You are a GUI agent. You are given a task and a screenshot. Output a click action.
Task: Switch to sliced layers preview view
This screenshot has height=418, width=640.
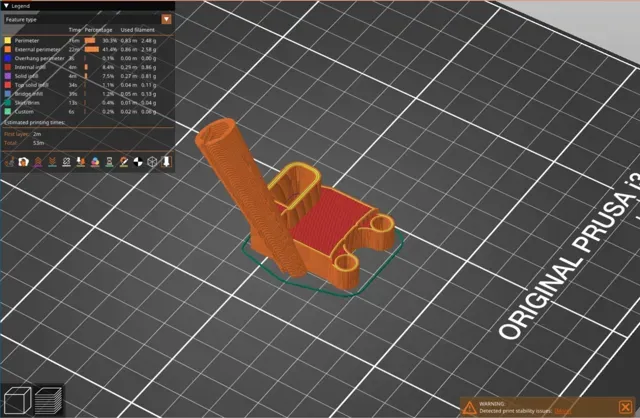tap(48, 400)
